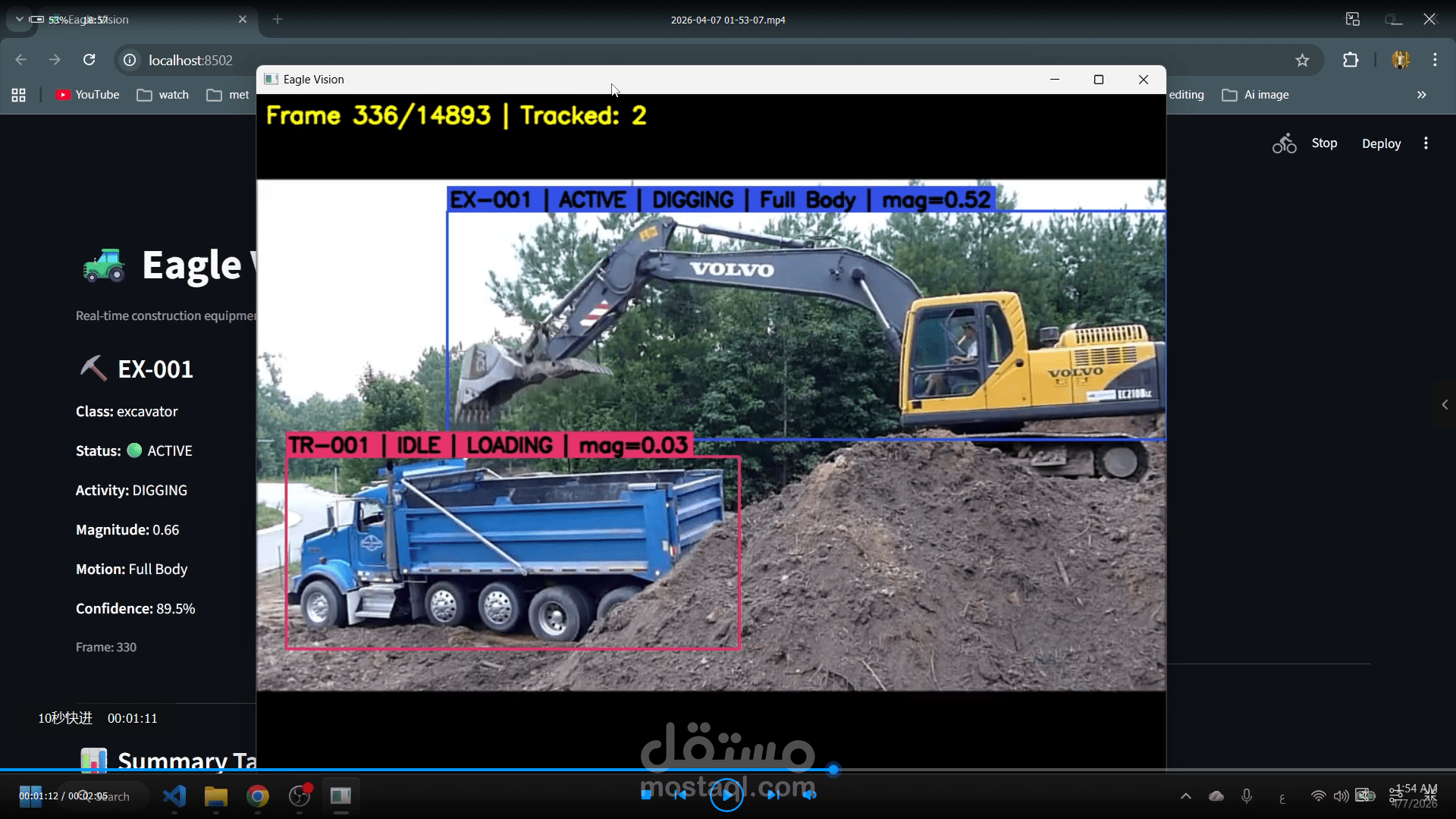Open the apps grid in bookmarks bar

click(x=19, y=95)
